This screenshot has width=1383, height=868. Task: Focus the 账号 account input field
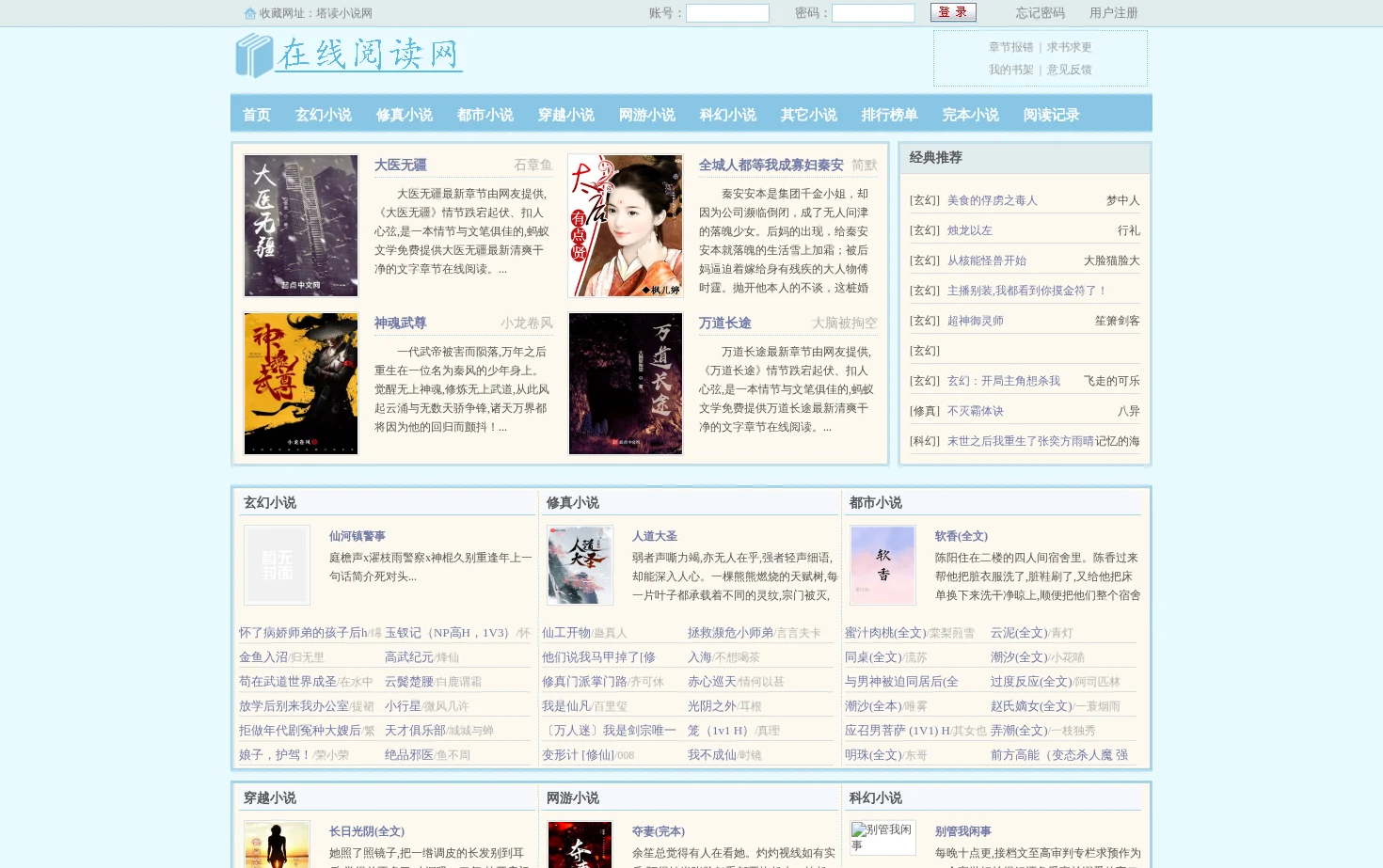tap(727, 13)
